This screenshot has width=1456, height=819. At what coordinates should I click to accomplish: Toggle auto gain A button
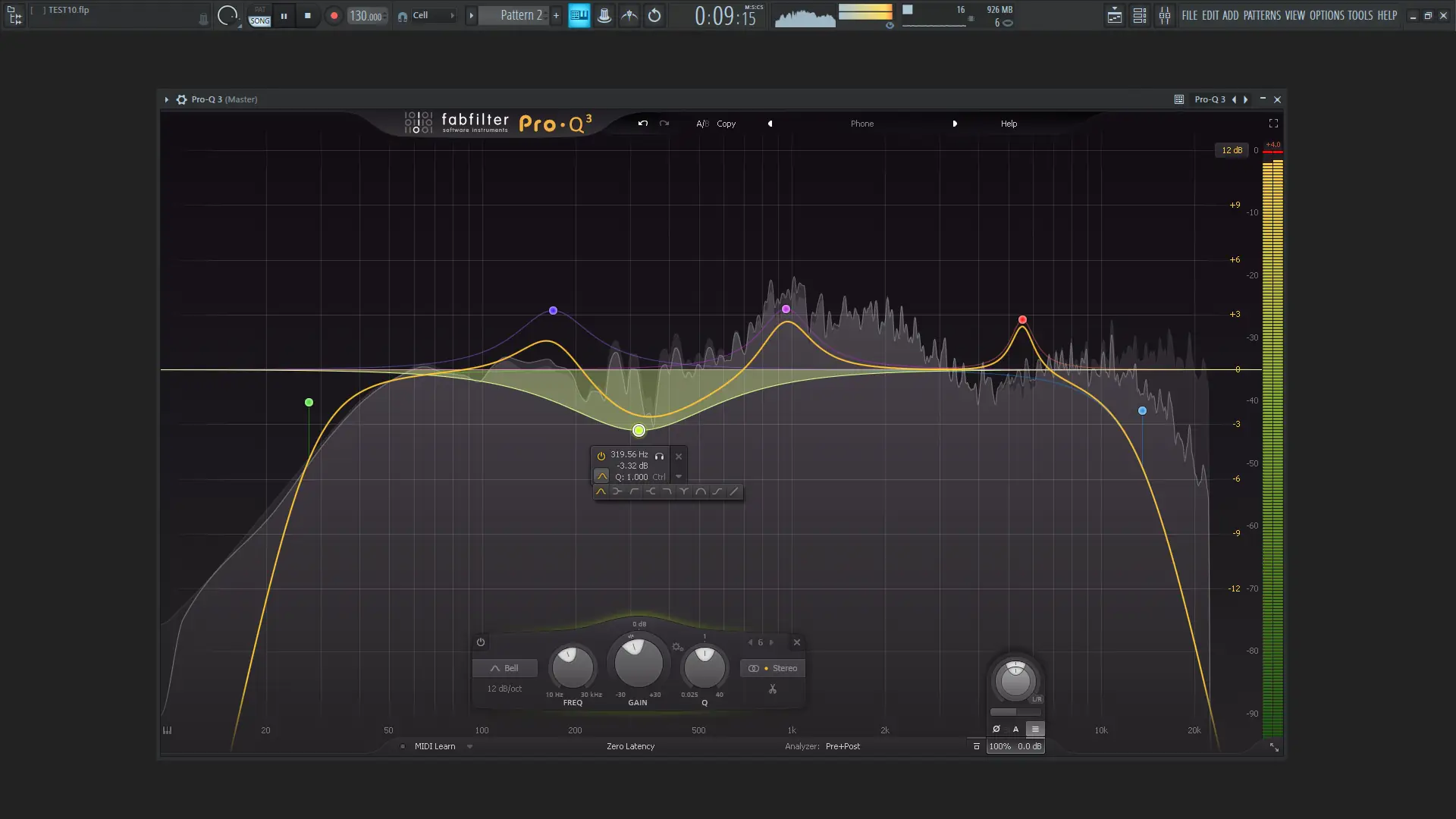[x=1015, y=729]
